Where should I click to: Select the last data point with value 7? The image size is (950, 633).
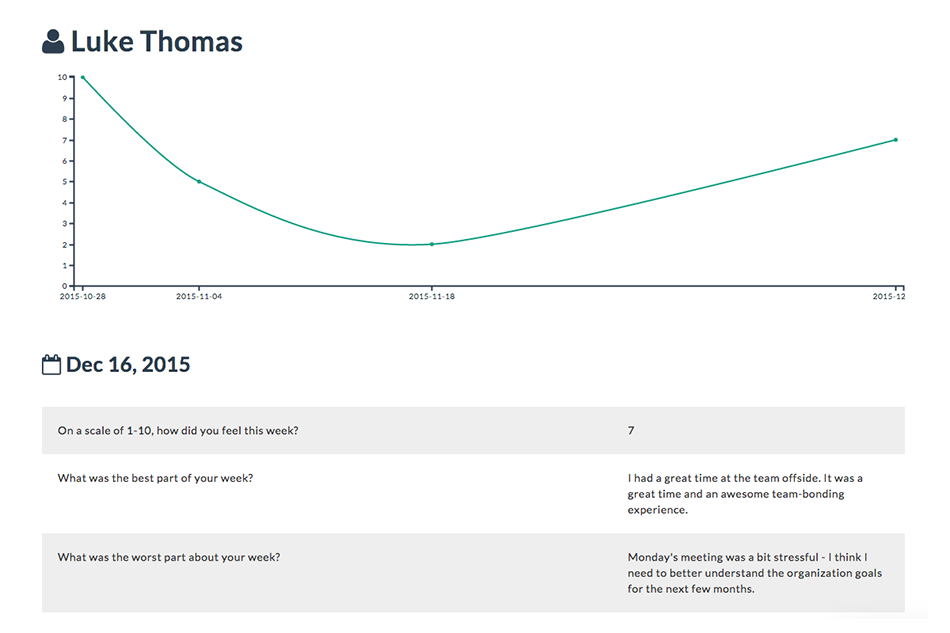point(895,140)
